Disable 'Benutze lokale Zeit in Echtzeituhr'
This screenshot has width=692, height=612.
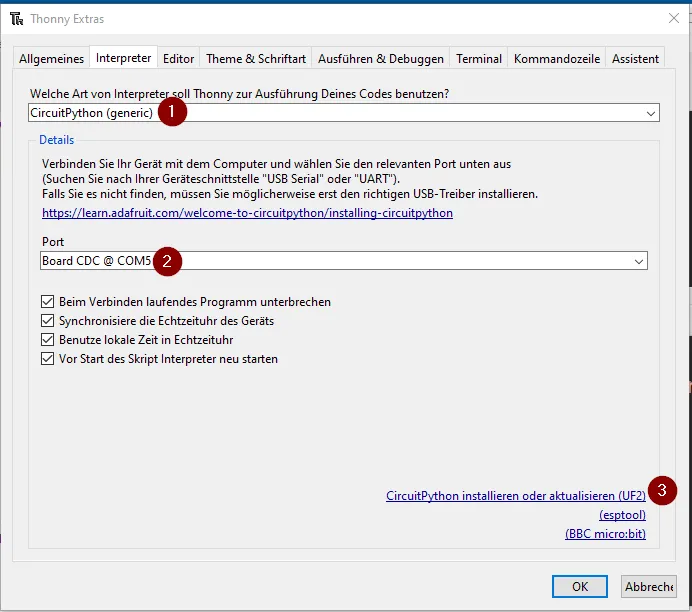coord(48,340)
